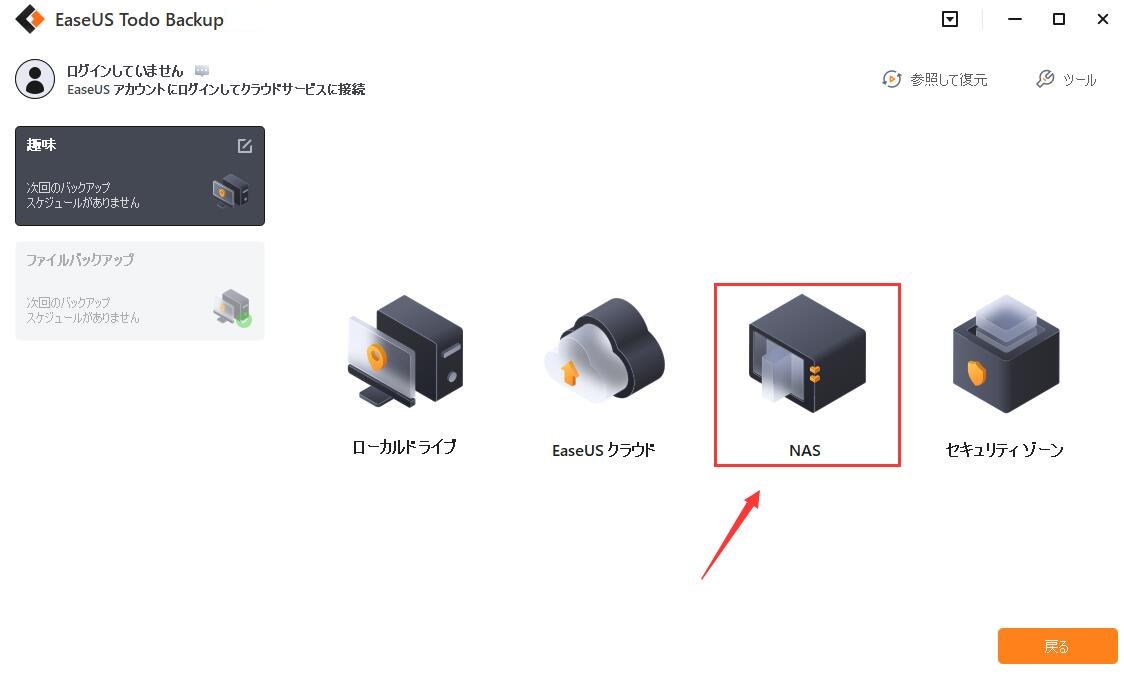Click the ログインしていません login text
This screenshot has width=1124, height=686.
coord(125,70)
